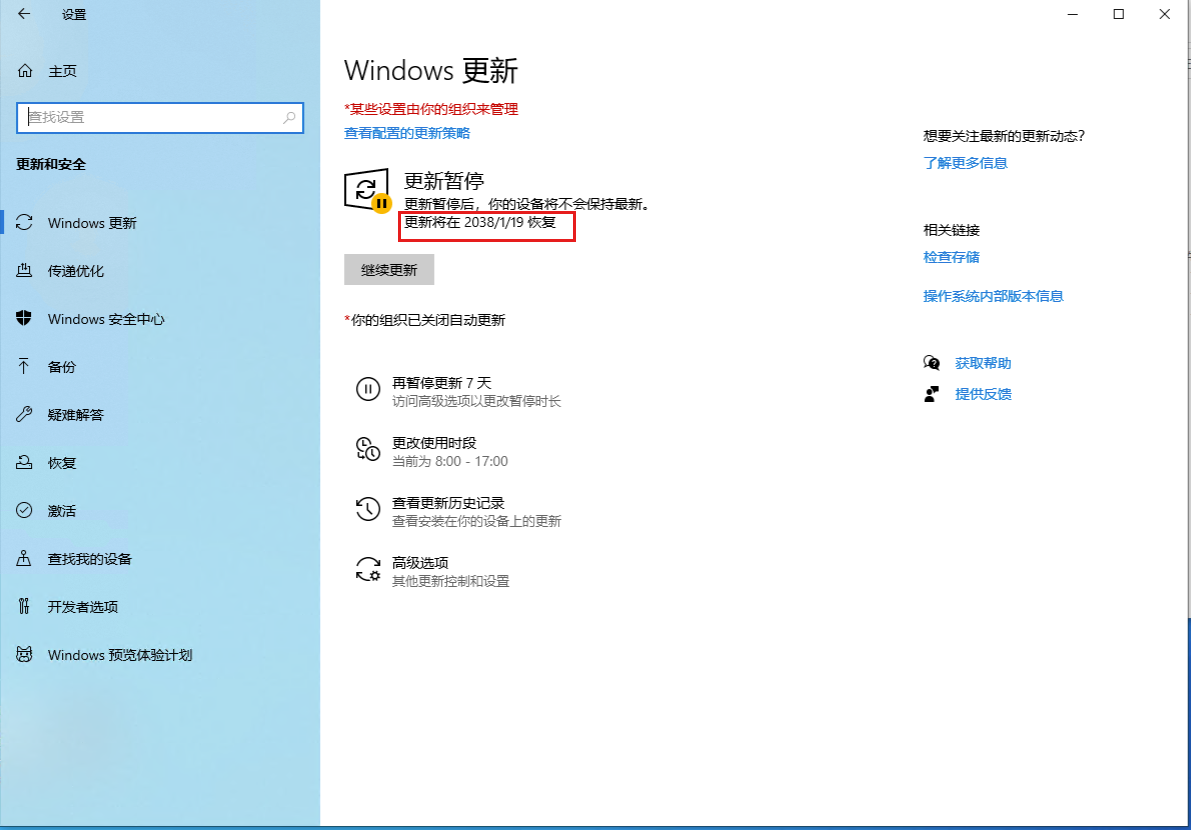Click 再暂停更新 7 天 option
Screen dimensions: 1191x830
coord(459,391)
